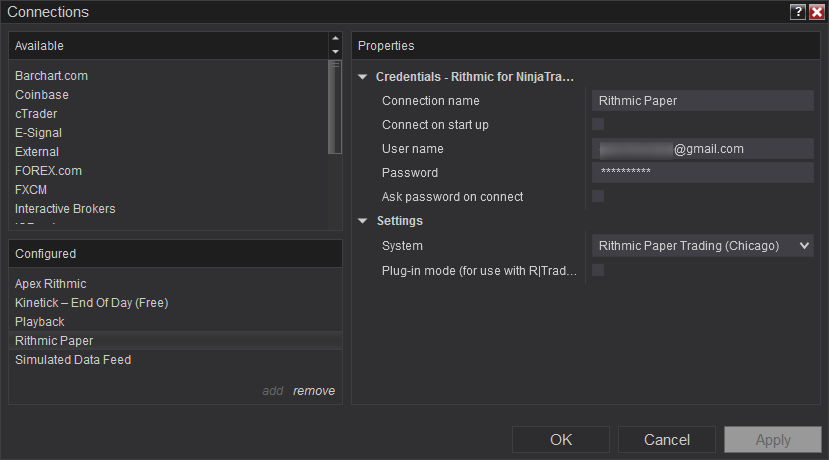Open the help question mark icon
The width and height of the screenshot is (829, 460).
[798, 12]
